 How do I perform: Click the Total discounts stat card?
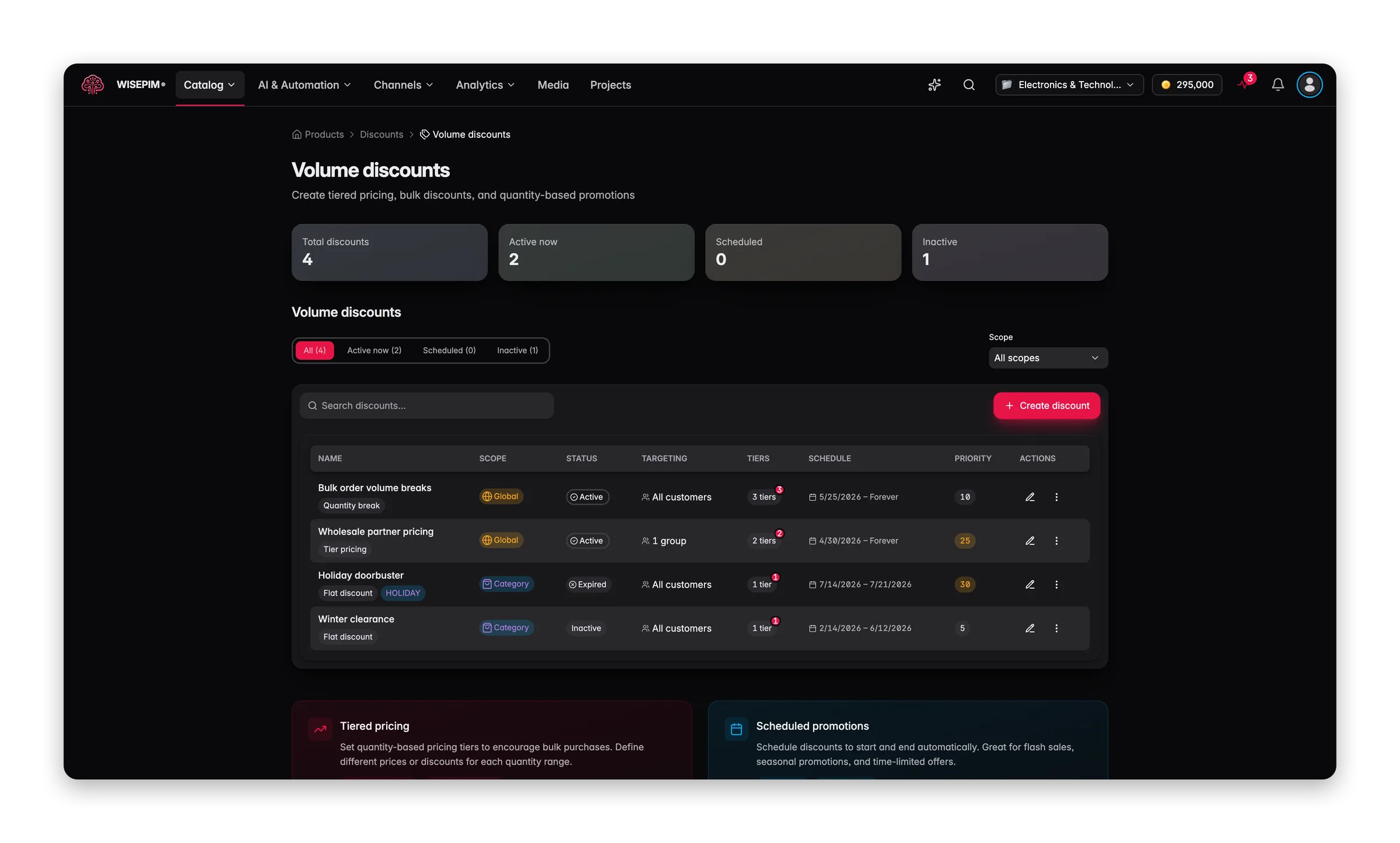(390, 253)
